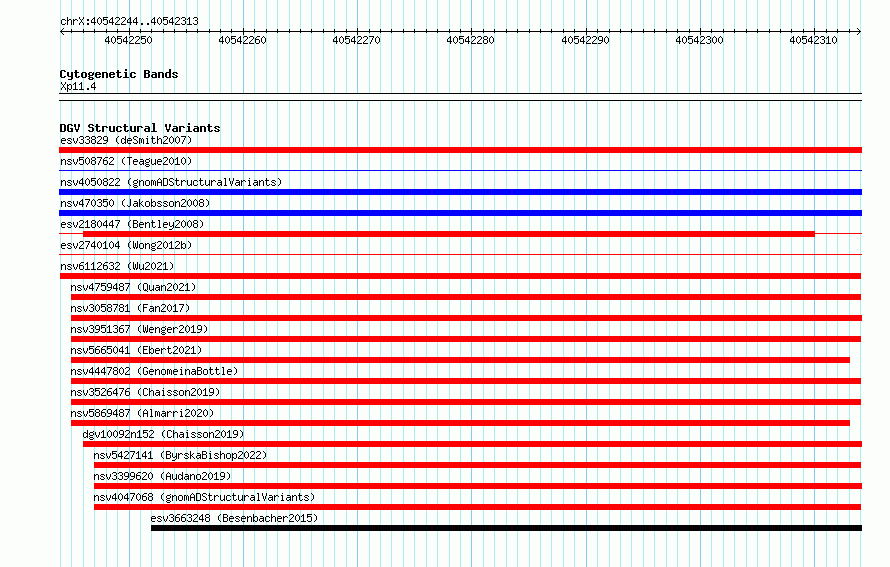Select the thin blue line under nsv508762
The height and width of the screenshot is (567, 890).
click(x=460, y=170)
